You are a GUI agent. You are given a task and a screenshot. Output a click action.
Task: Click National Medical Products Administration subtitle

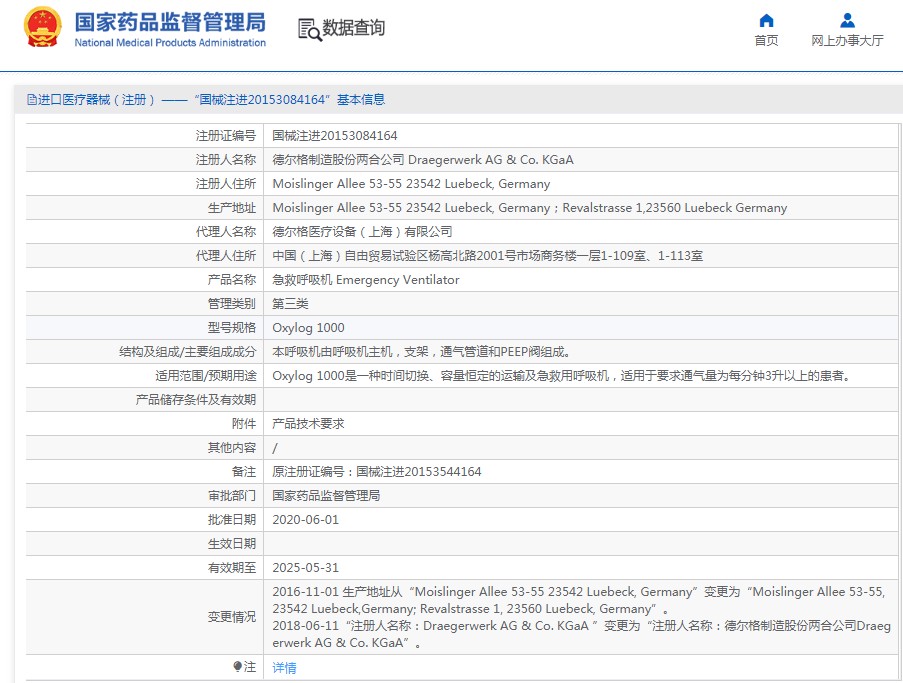coord(170,43)
